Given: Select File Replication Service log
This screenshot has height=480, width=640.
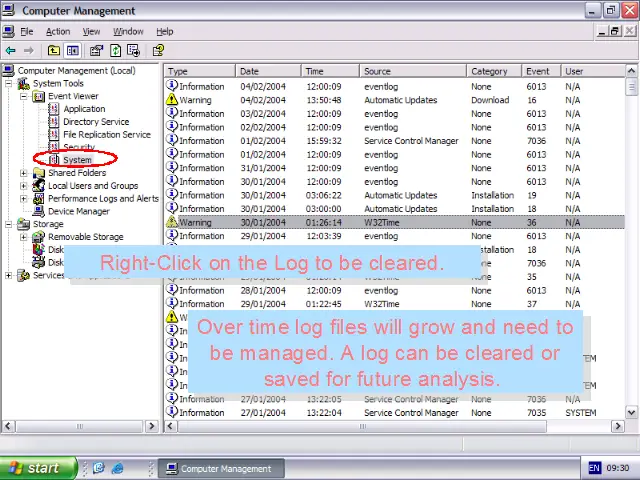Looking at the screenshot, I should [x=107, y=135].
